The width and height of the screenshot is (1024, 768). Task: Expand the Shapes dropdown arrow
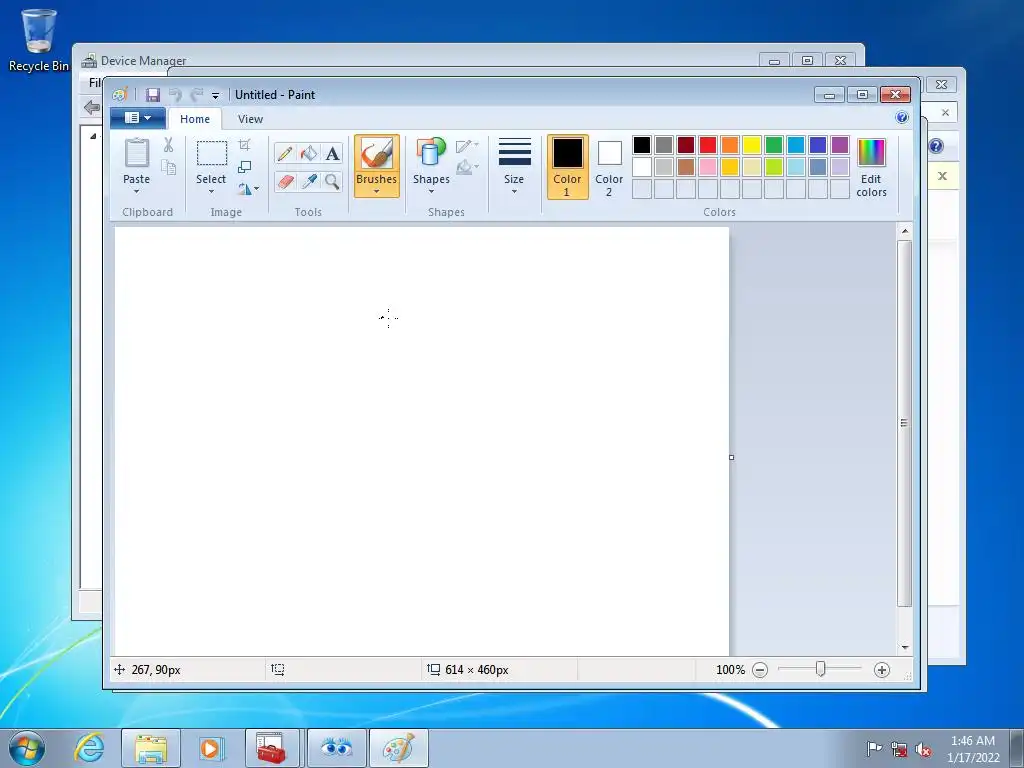(x=431, y=191)
